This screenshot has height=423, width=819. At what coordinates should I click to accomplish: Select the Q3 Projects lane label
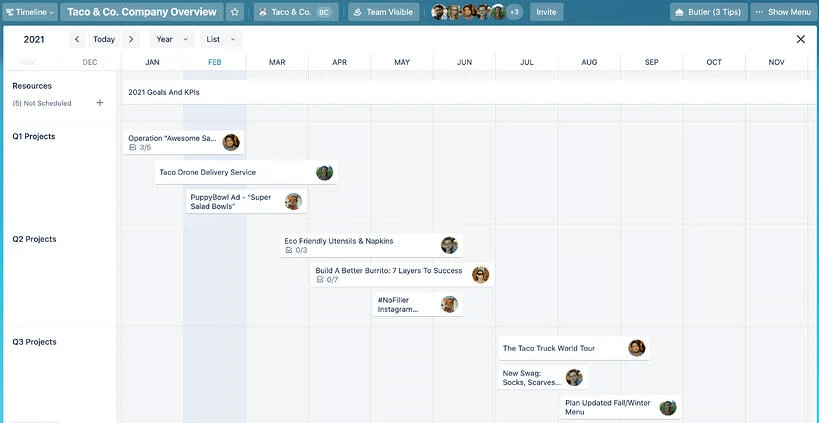click(x=34, y=342)
